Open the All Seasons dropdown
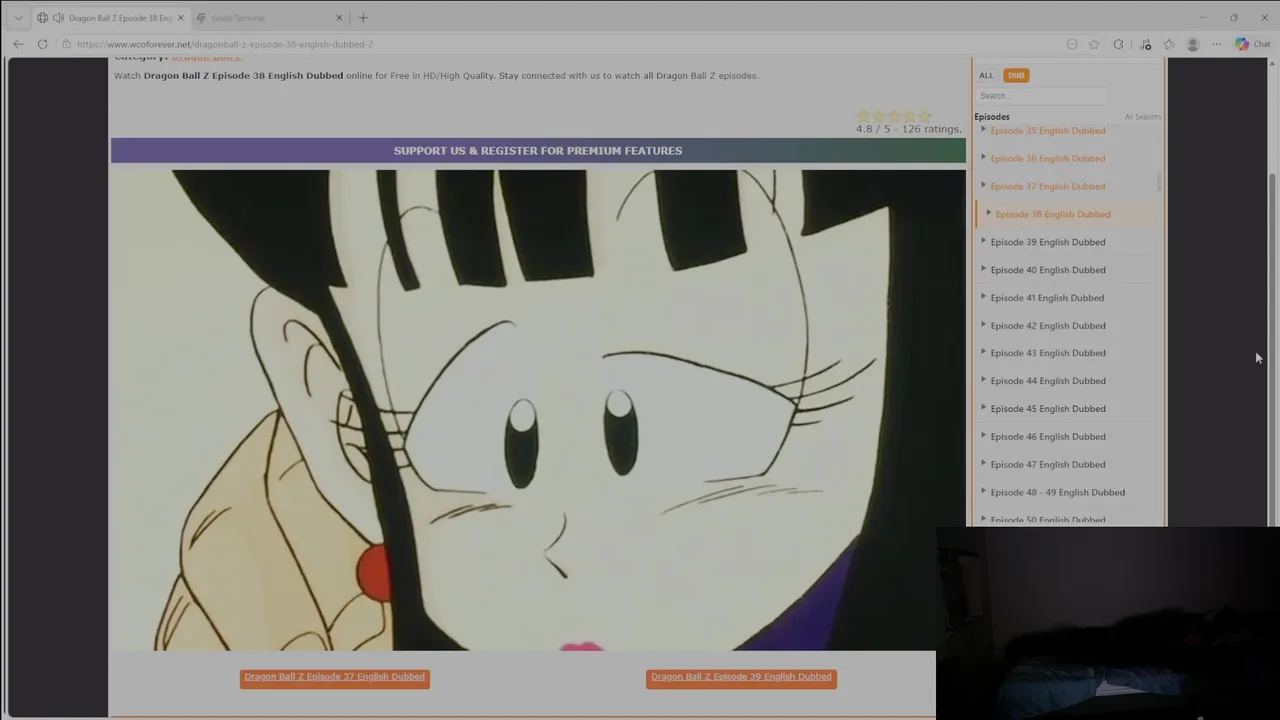 pos(1142,117)
